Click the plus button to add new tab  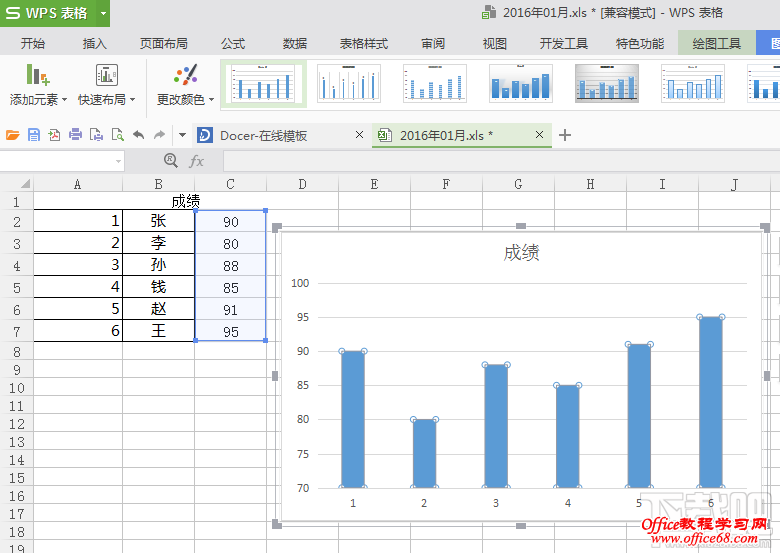coord(565,135)
